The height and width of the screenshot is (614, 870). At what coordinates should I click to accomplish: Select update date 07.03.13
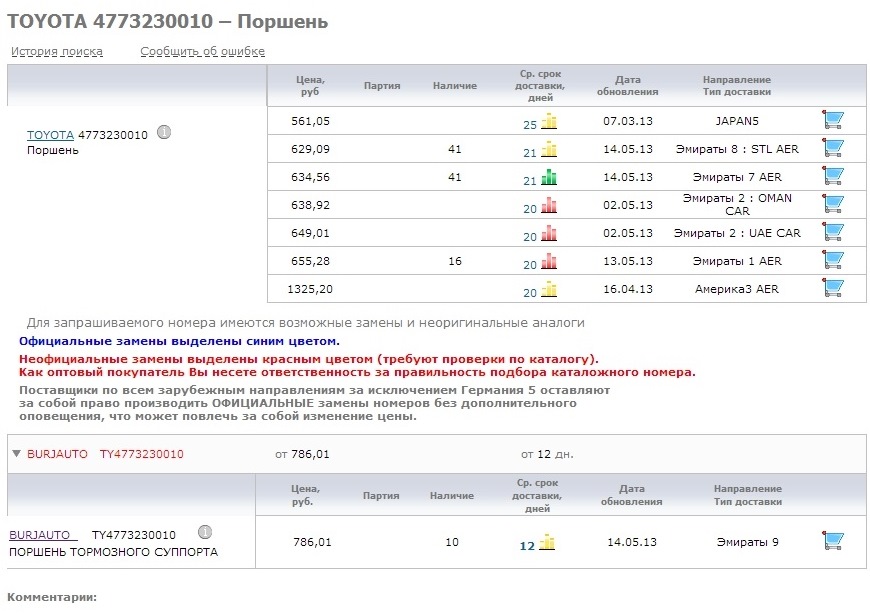pyautogui.click(x=628, y=121)
